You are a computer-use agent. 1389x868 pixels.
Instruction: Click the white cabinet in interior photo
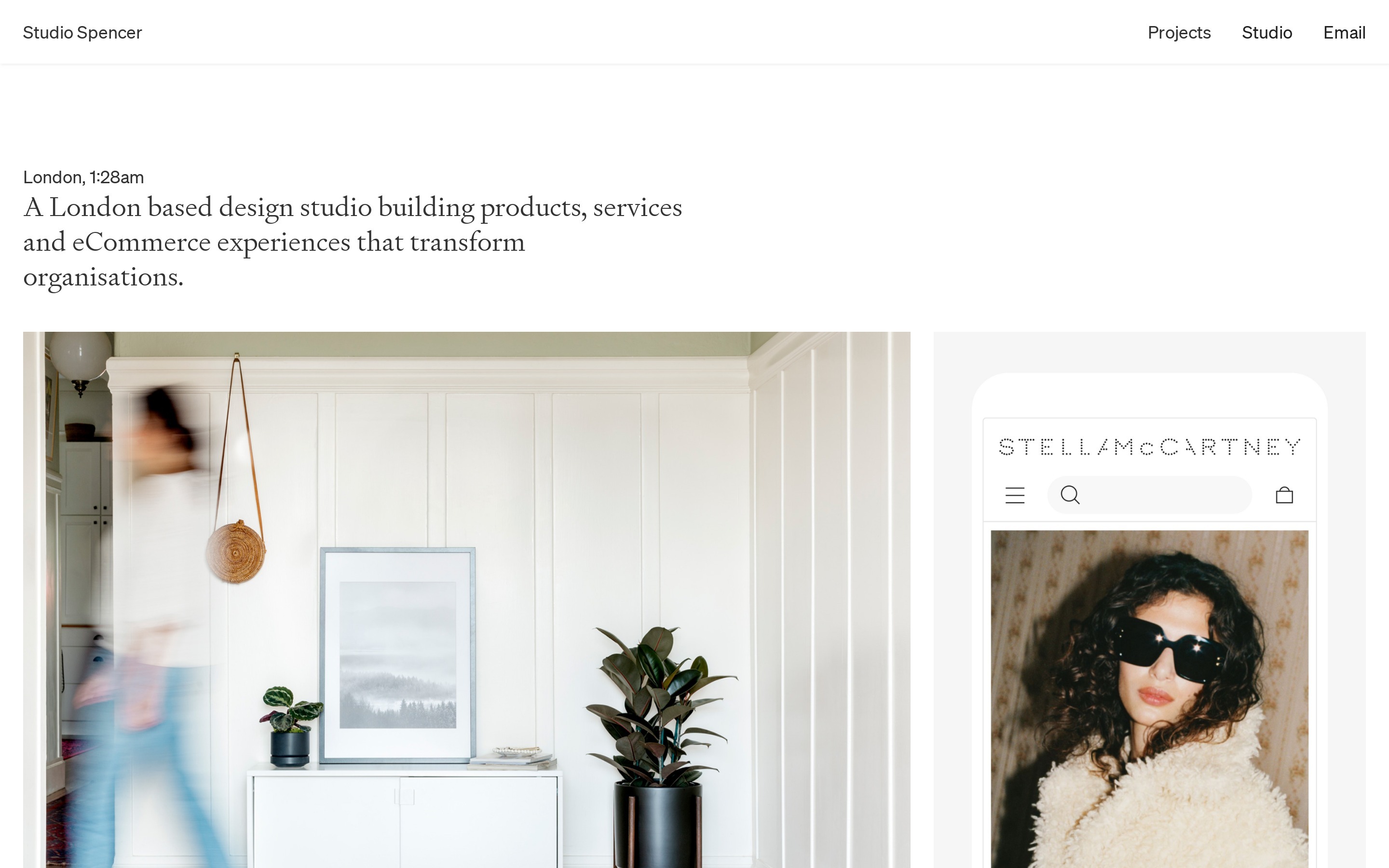(404, 818)
